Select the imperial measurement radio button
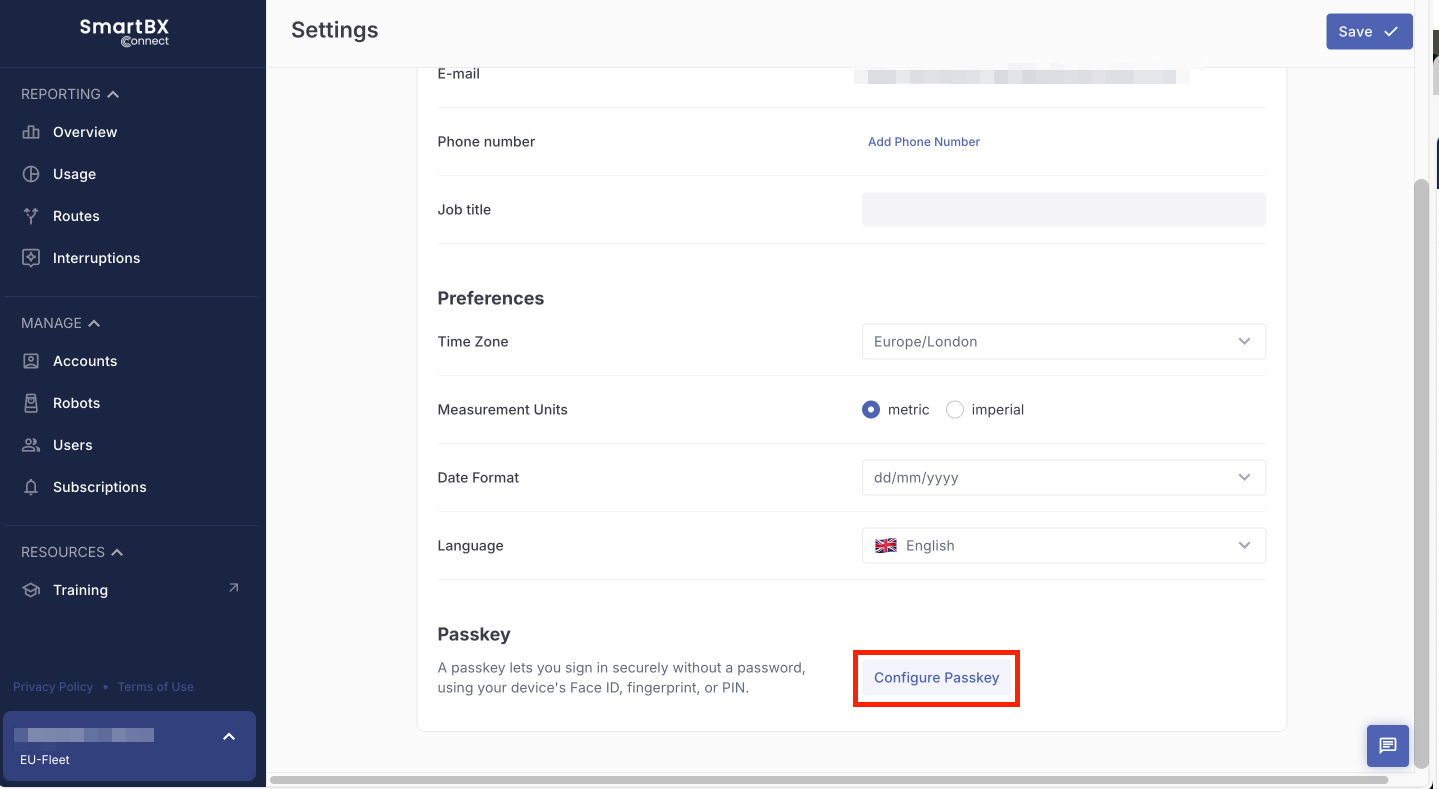This screenshot has width=1439, height=789. [x=955, y=410]
